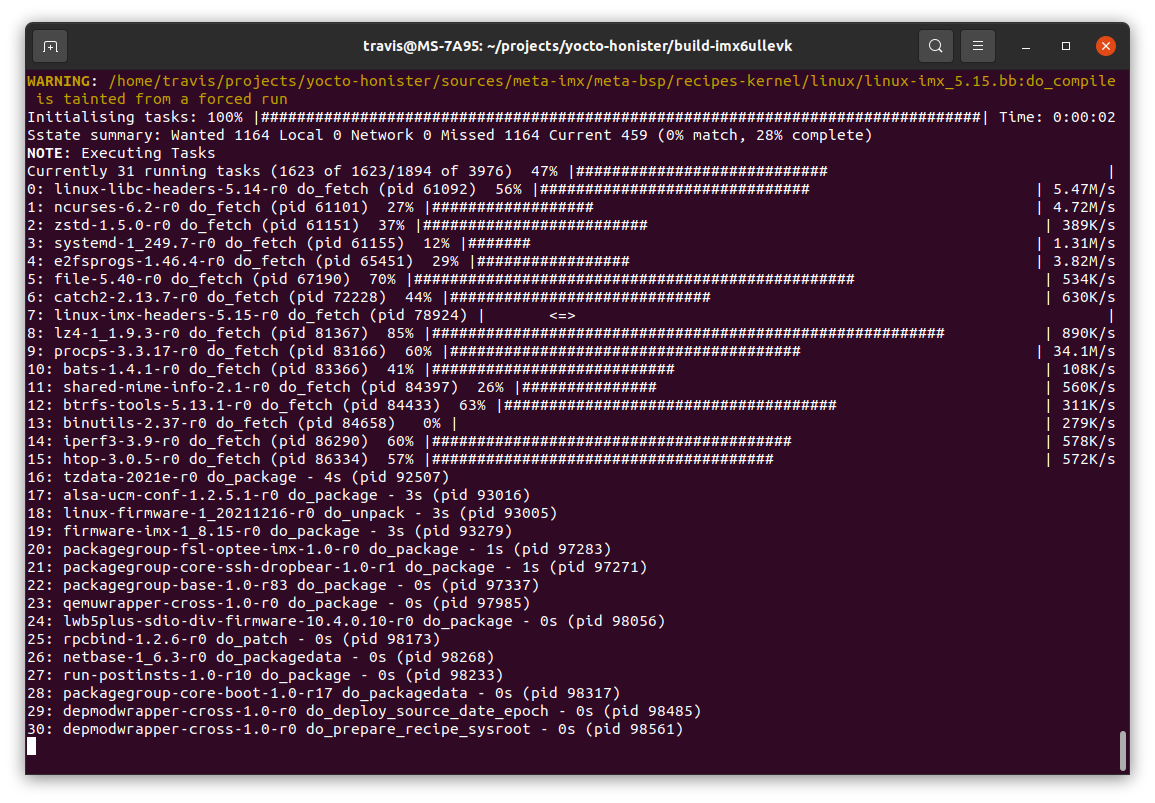This screenshot has width=1155, height=803.
Task: Click the btrfs-tools-5.13.1-r0 do_fetch task
Action: pyautogui.click(x=572, y=406)
